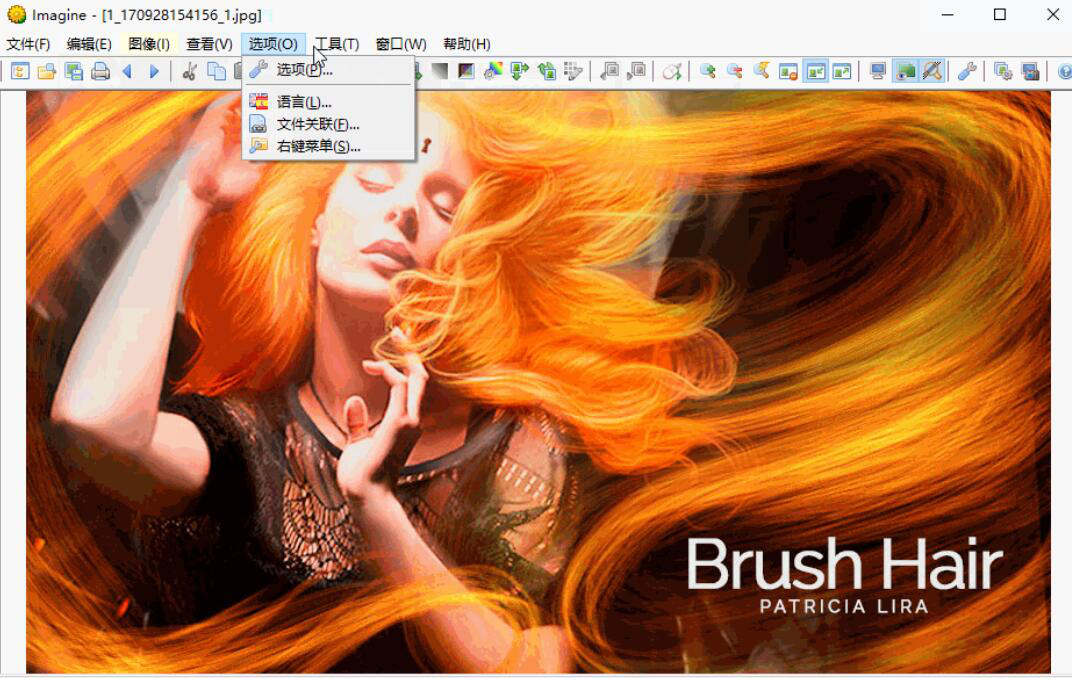Click the negative/invert colors icon
1072x678 pixels.
tap(466, 71)
